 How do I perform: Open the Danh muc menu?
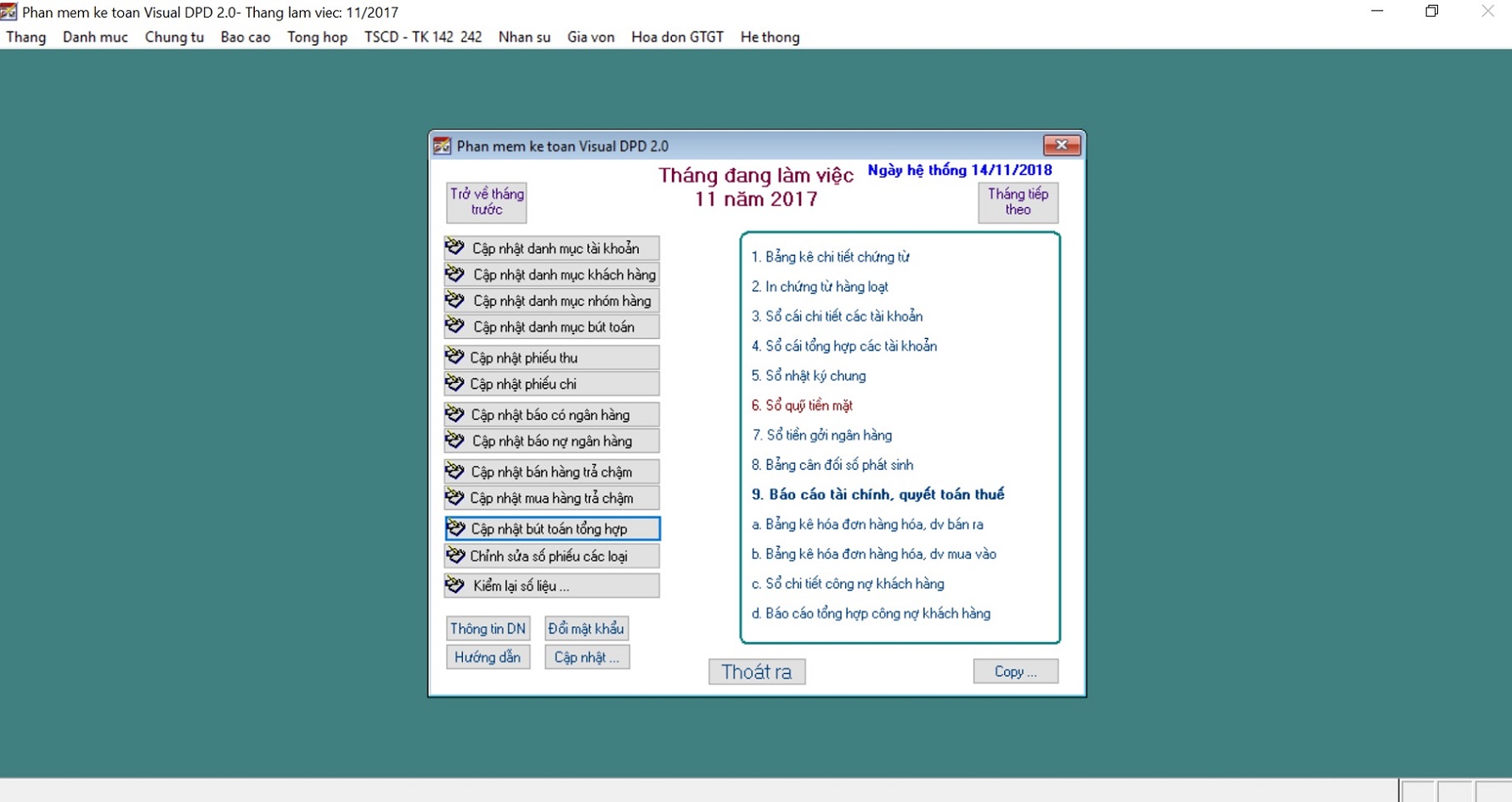click(95, 37)
